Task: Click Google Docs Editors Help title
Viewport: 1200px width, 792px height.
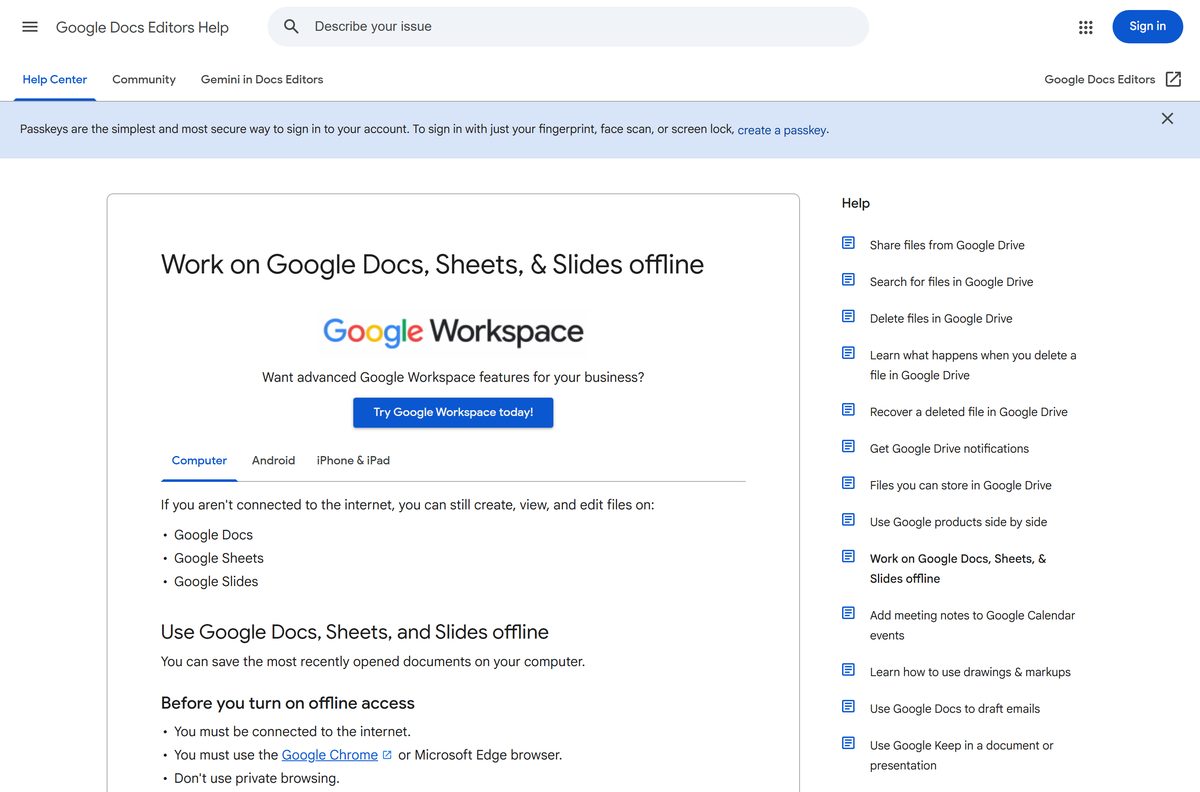Action: click(x=142, y=27)
